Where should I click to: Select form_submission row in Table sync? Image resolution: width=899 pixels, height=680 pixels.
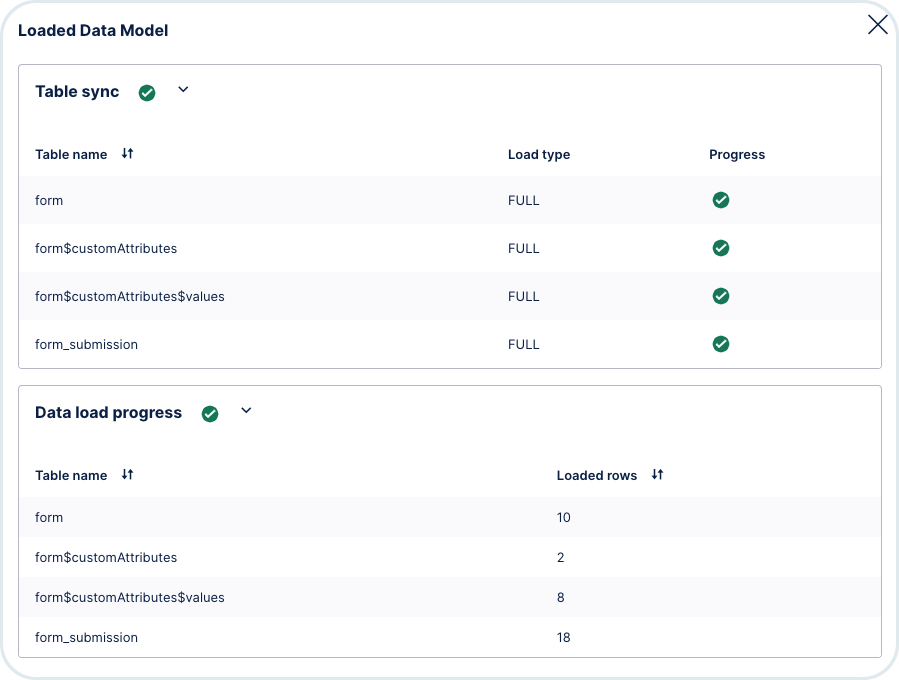(450, 344)
